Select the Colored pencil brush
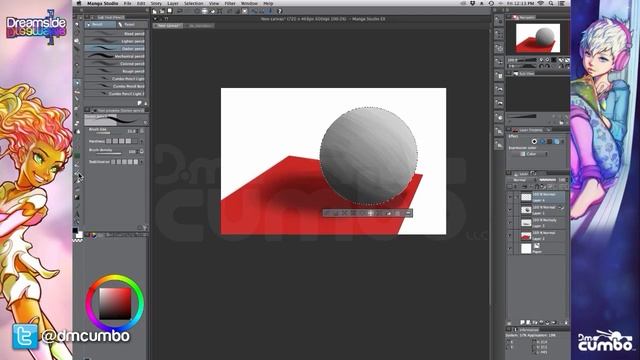This screenshot has width=640, height=360. click(x=116, y=64)
